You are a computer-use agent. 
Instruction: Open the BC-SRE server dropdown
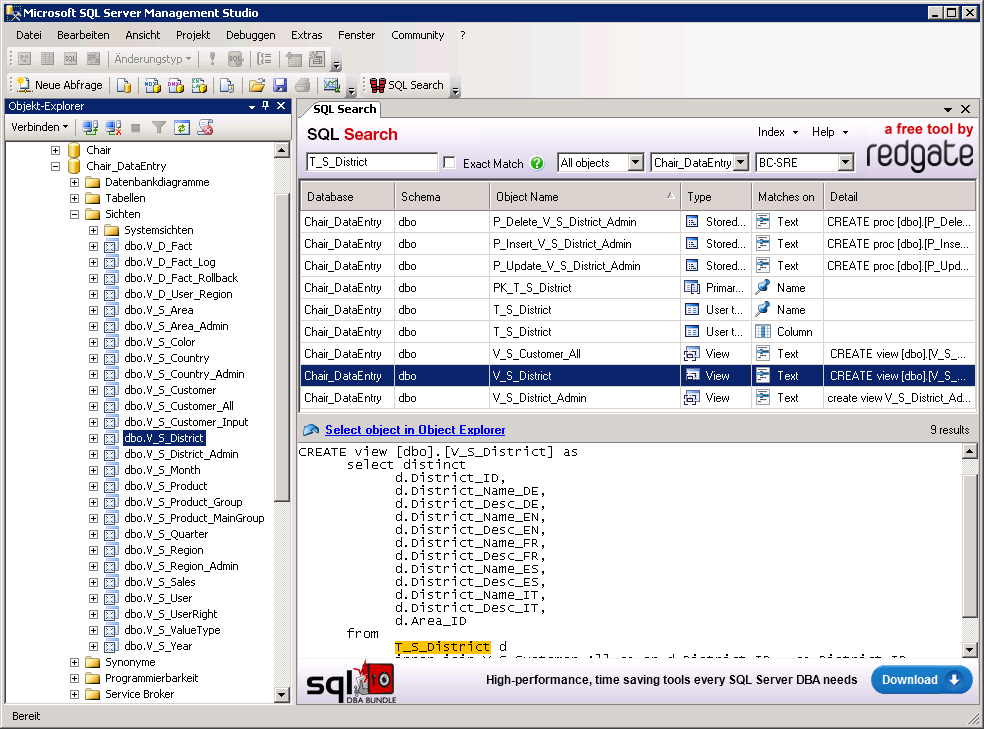click(846, 163)
